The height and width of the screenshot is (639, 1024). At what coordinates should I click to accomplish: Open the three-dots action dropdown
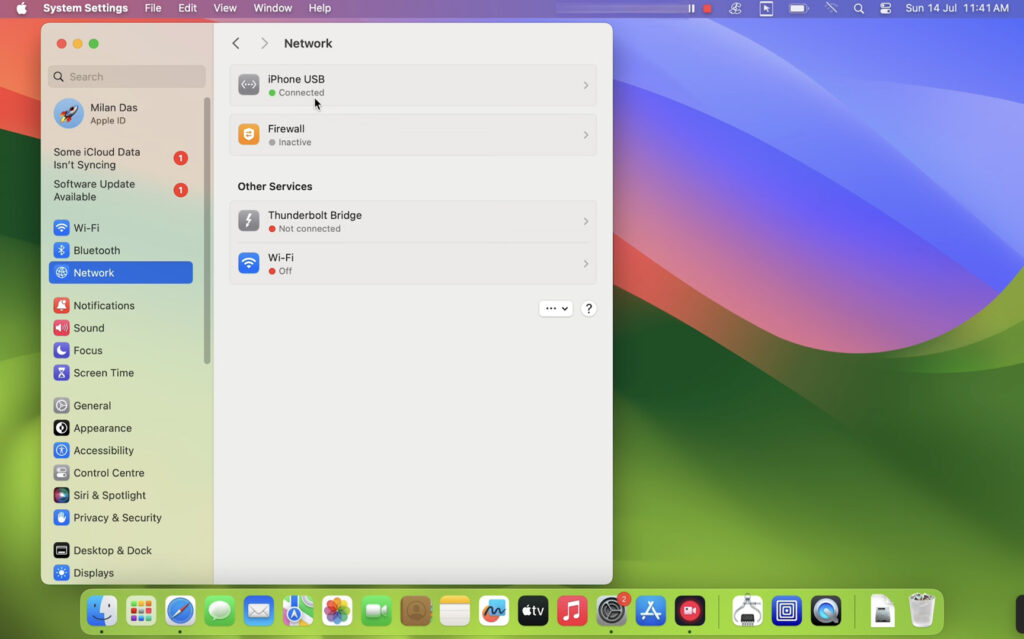(x=555, y=309)
